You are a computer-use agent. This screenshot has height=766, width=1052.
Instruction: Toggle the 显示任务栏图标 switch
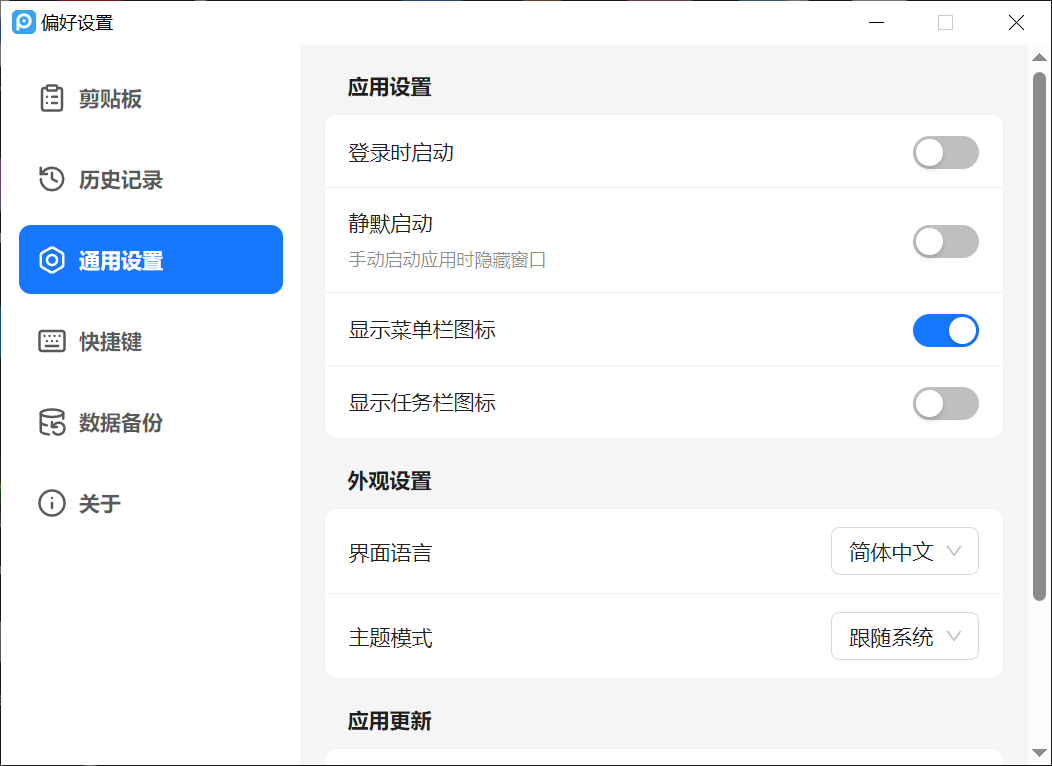945,404
